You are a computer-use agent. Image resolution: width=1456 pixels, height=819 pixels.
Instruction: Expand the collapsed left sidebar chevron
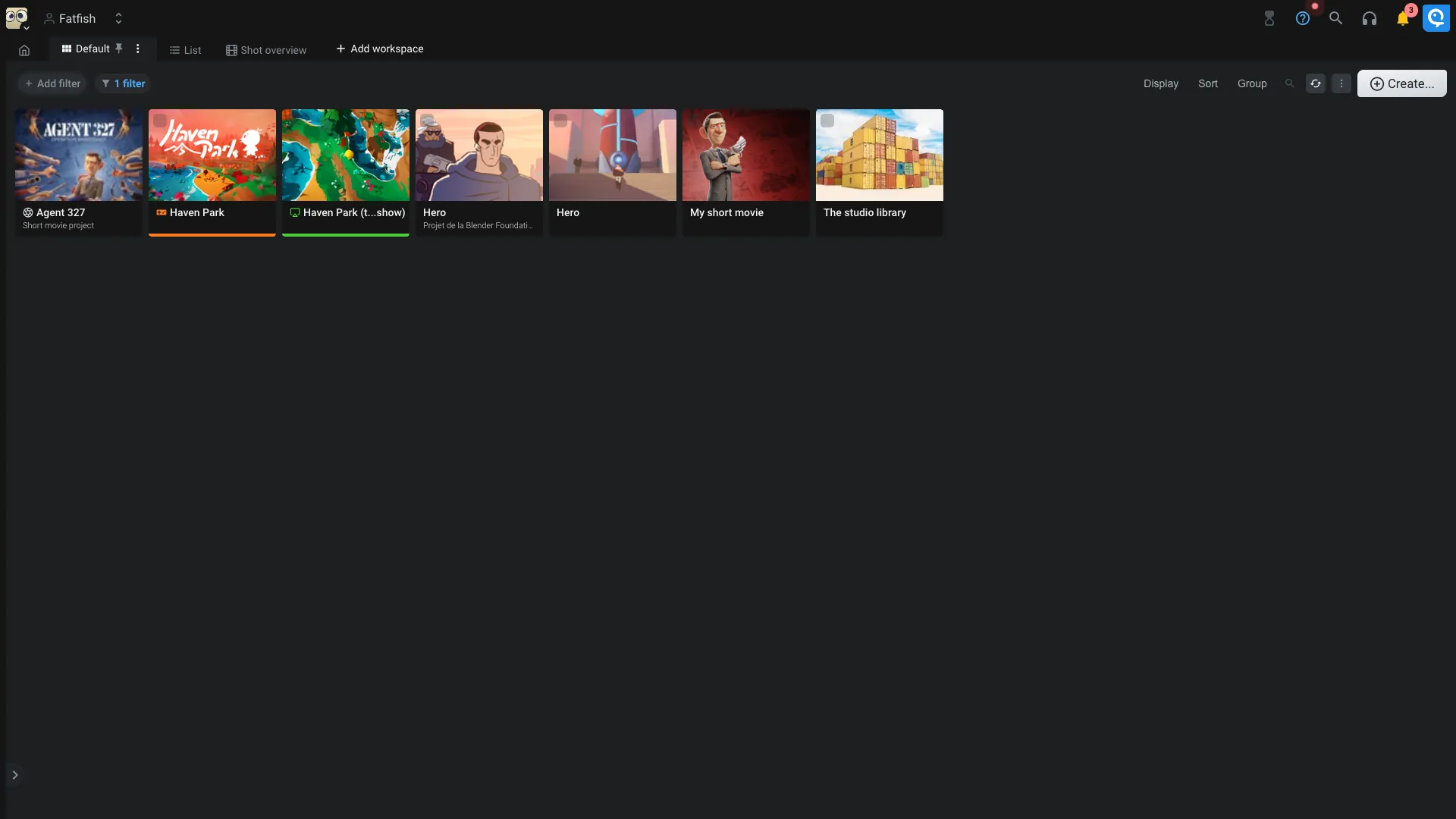click(x=14, y=775)
